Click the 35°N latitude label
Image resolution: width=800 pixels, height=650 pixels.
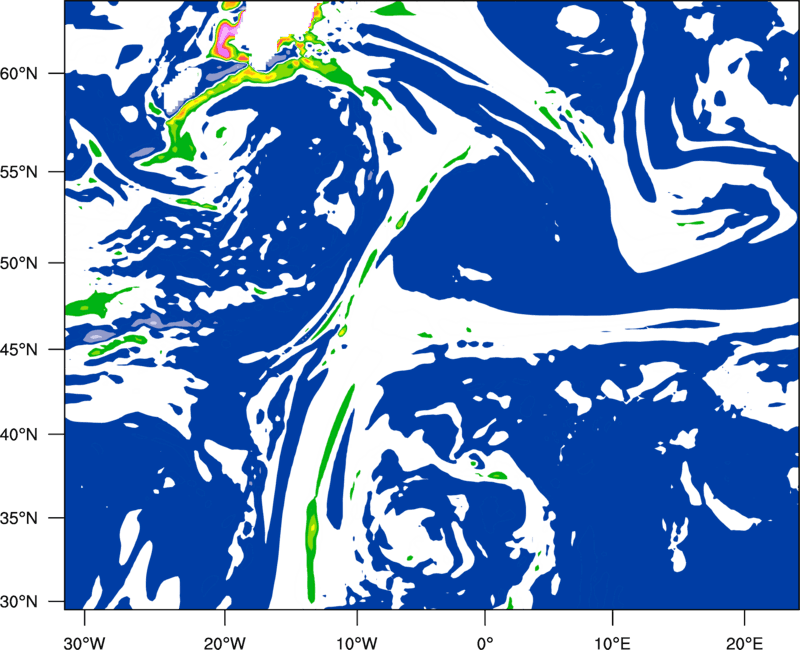point(19,518)
